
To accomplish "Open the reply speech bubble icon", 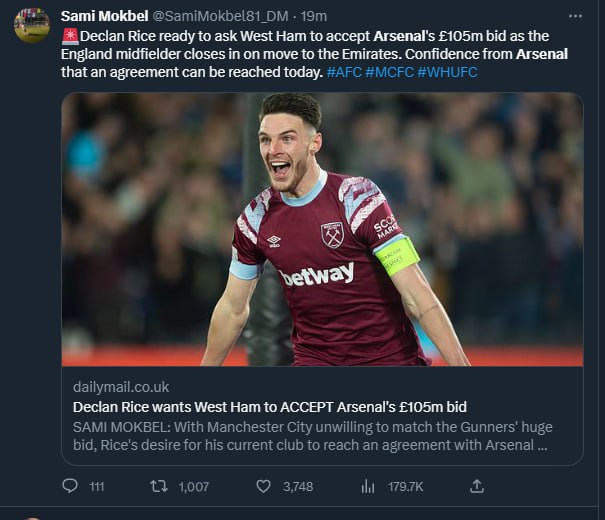I will (70, 486).
